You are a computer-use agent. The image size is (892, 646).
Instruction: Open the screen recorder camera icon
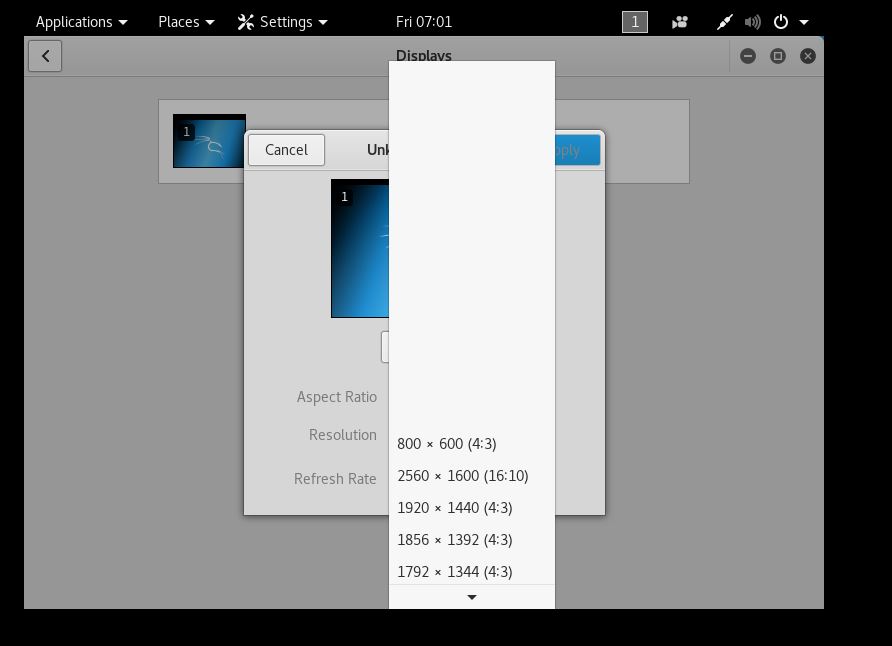coord(679,22)
